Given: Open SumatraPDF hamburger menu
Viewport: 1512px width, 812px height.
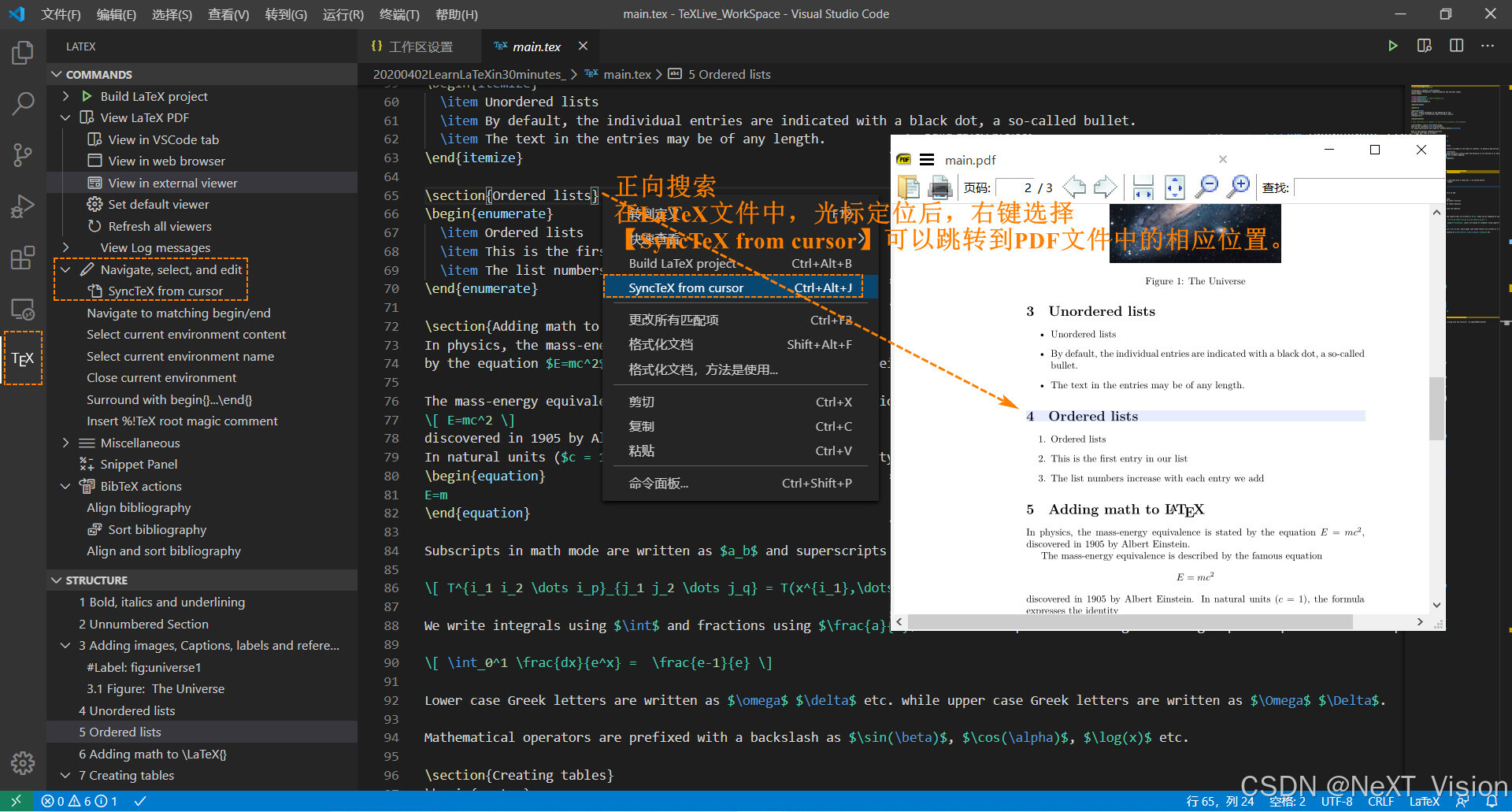Looking at the screenshot, I should pyautogui.click(x=927, y=160).
